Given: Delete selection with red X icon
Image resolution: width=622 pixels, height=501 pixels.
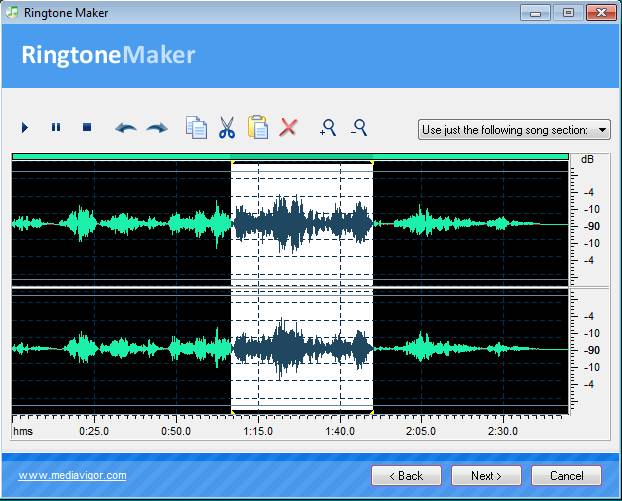Looking at the screenshot, I should [289, 128].
